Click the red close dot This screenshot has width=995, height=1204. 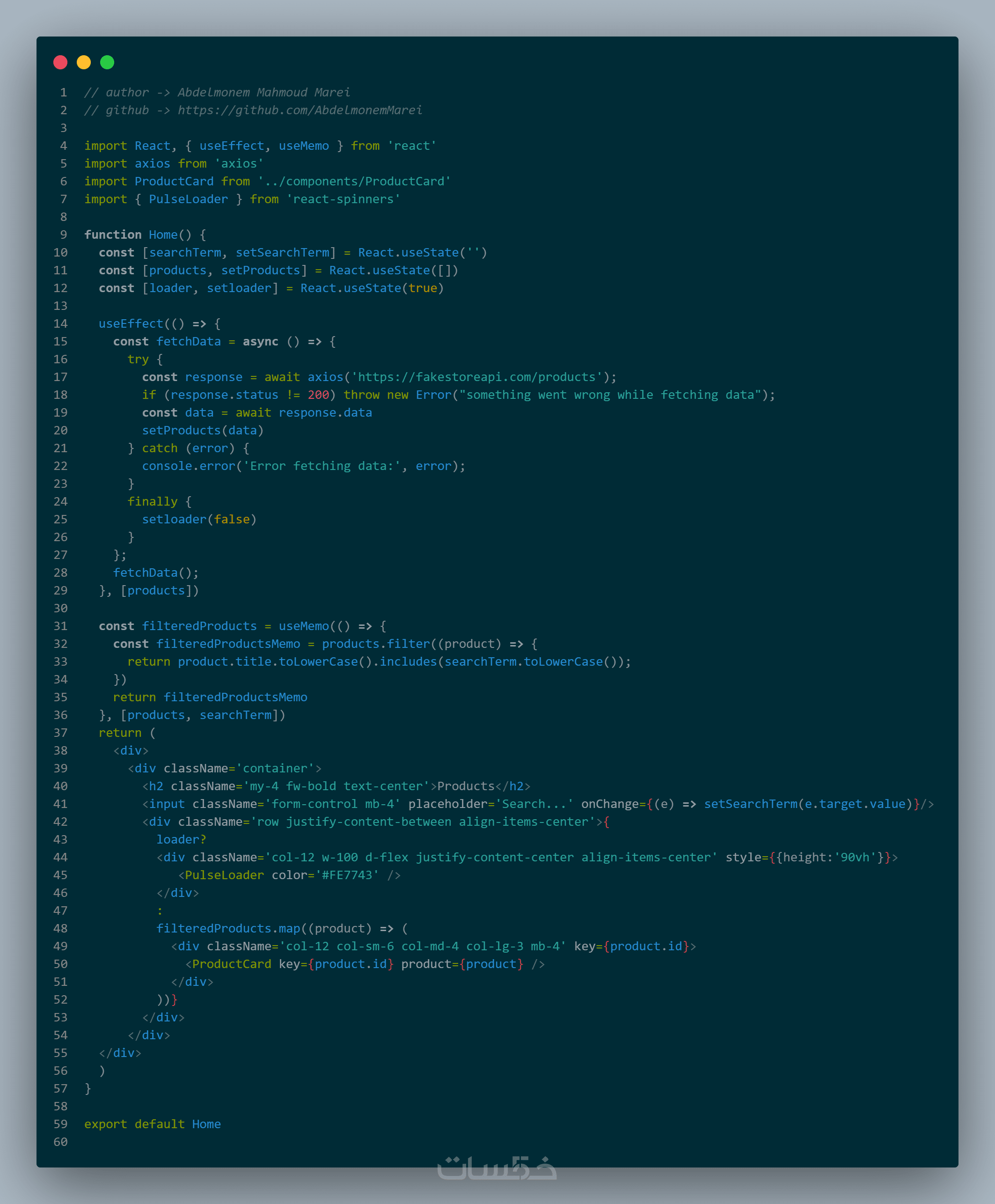[60, 62]
